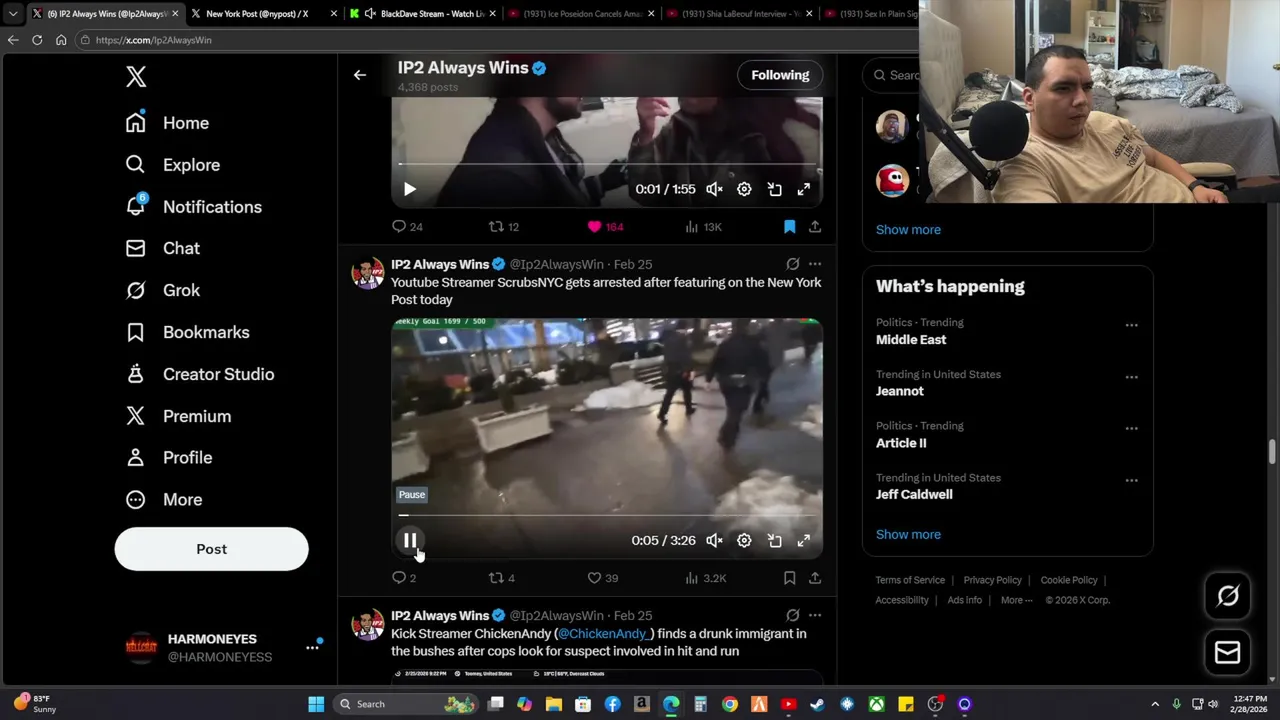Remove bookmark from the post with 13K views

coord(789,227)
